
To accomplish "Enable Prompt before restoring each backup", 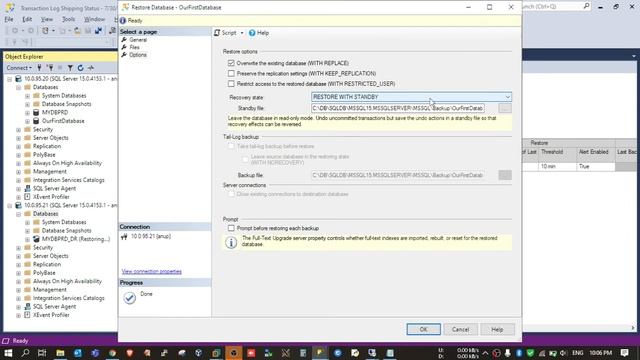I will (x=231, y=228).
